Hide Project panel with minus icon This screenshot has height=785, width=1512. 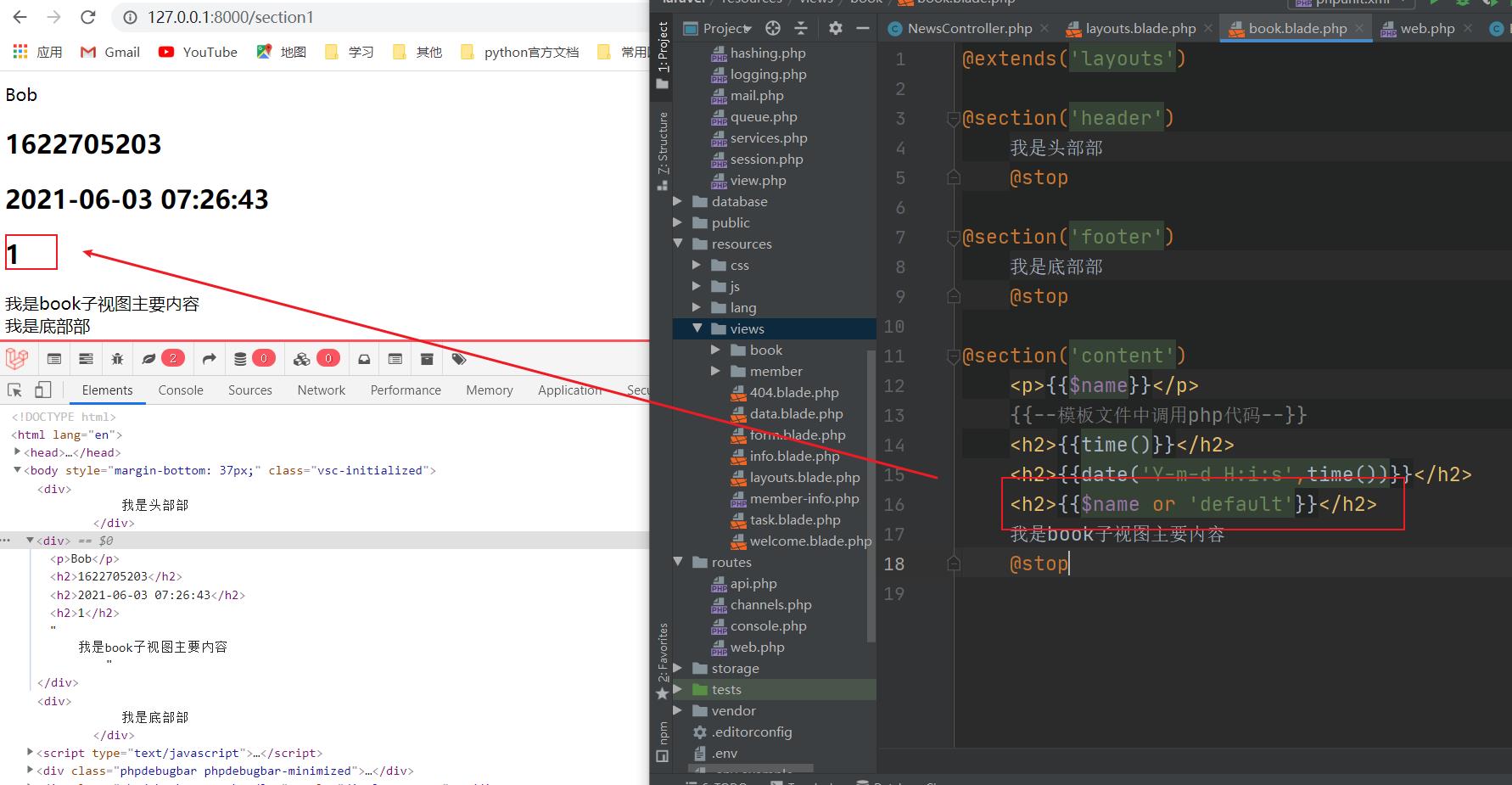click(x=863, y=28)
